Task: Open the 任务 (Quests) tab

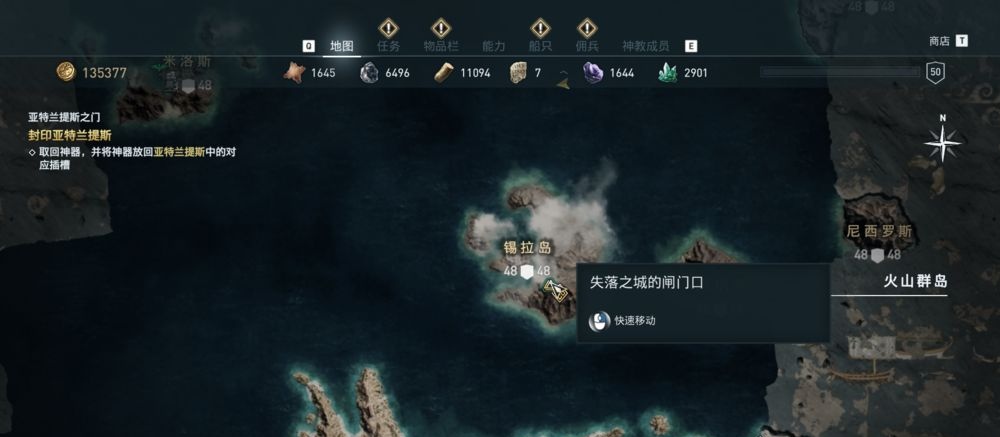Action: tap(388, 46)
